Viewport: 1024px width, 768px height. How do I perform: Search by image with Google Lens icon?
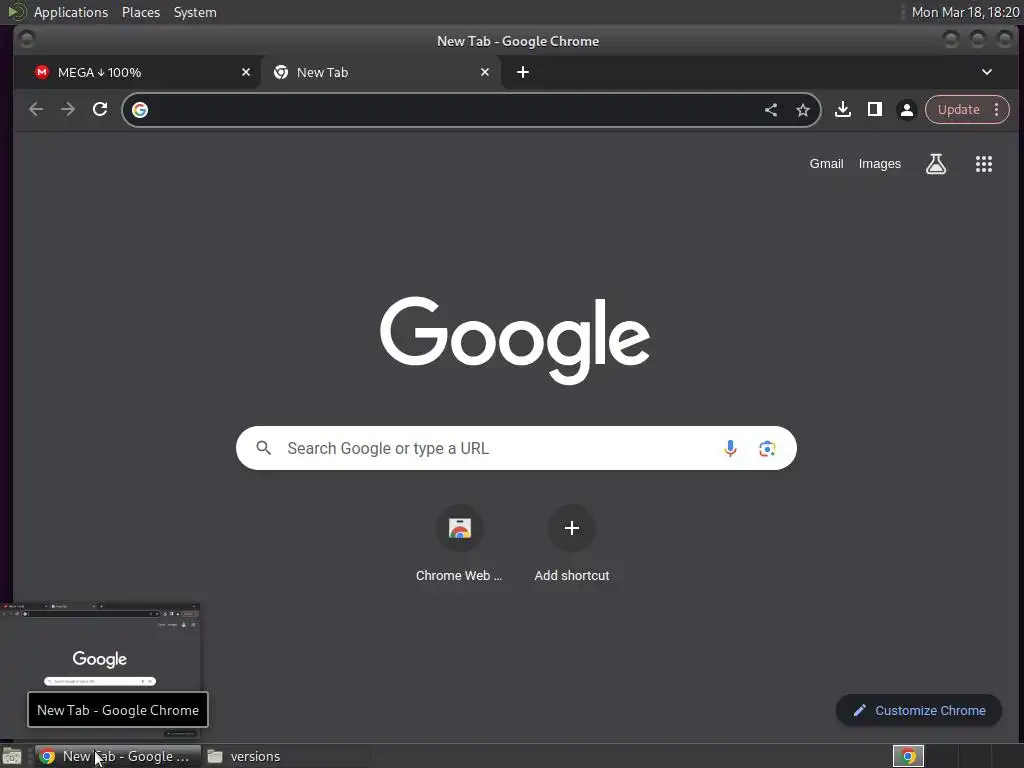point(767,449)
